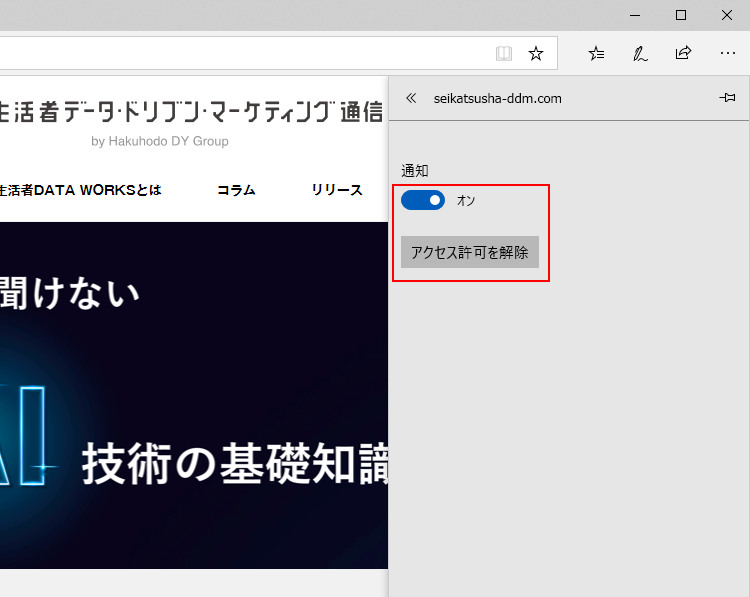The height and width of the screenshot is (597, 750).
Task: Click the 通知 label in panel
Action: pos(415,171)
